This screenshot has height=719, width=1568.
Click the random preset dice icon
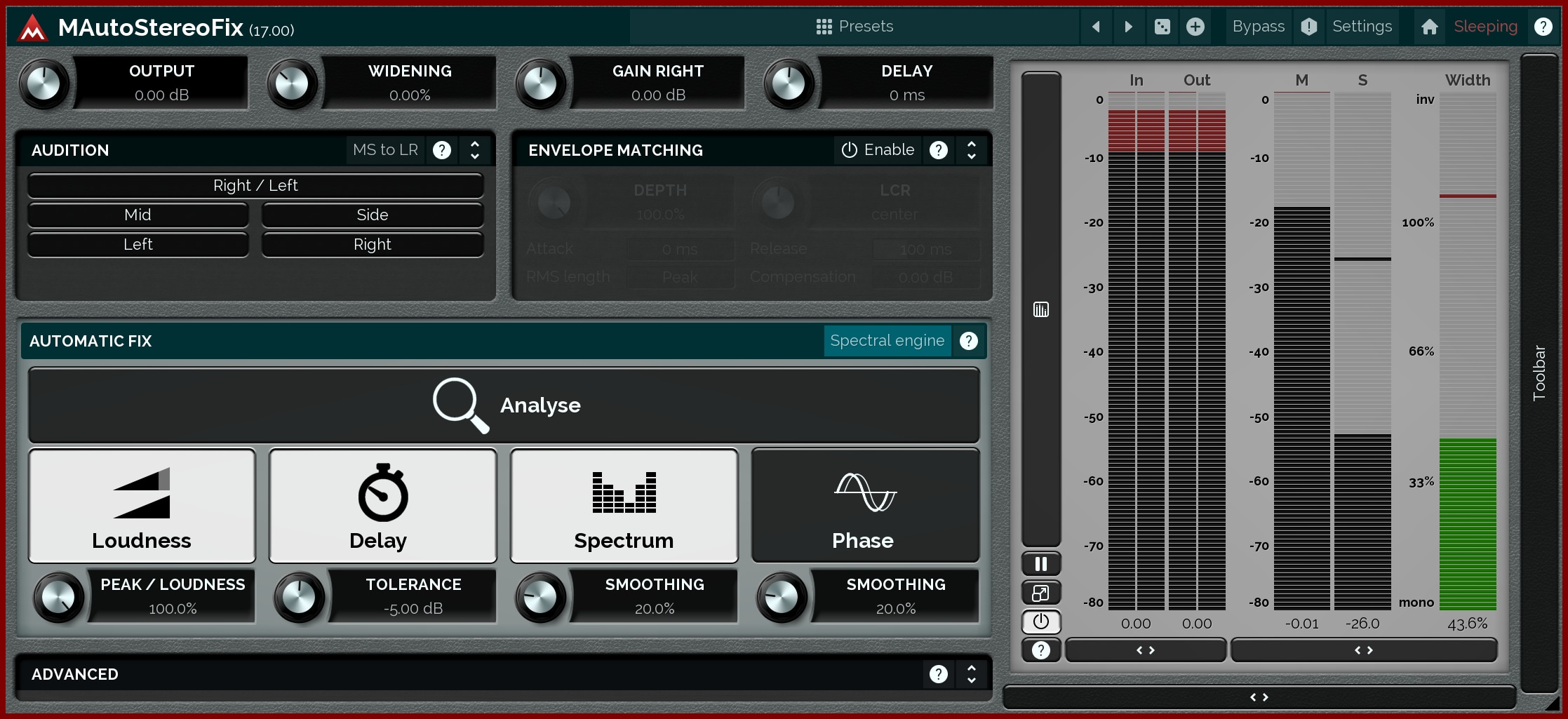(1162, 27)
